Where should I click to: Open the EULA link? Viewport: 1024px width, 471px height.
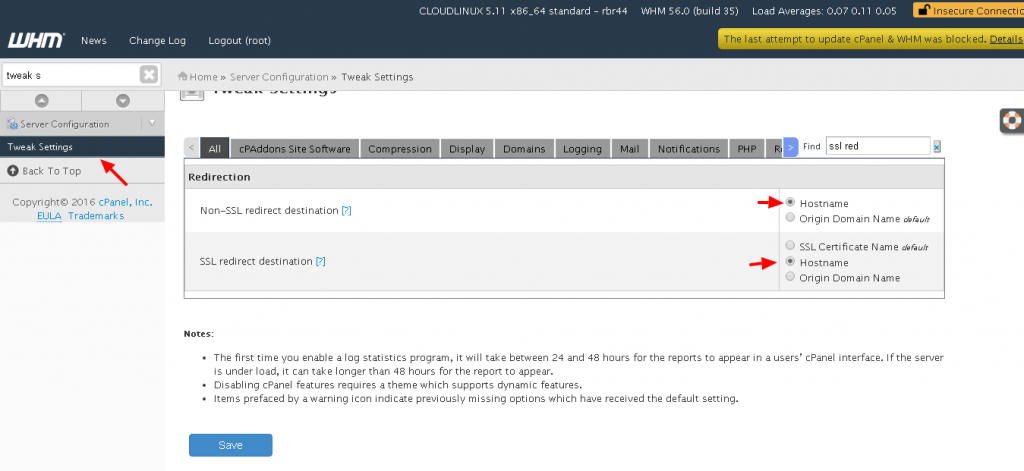click(49, 216)
